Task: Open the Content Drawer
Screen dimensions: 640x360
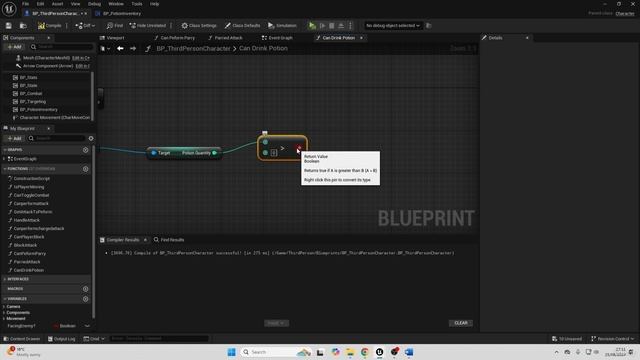Action: pos(22,339)
